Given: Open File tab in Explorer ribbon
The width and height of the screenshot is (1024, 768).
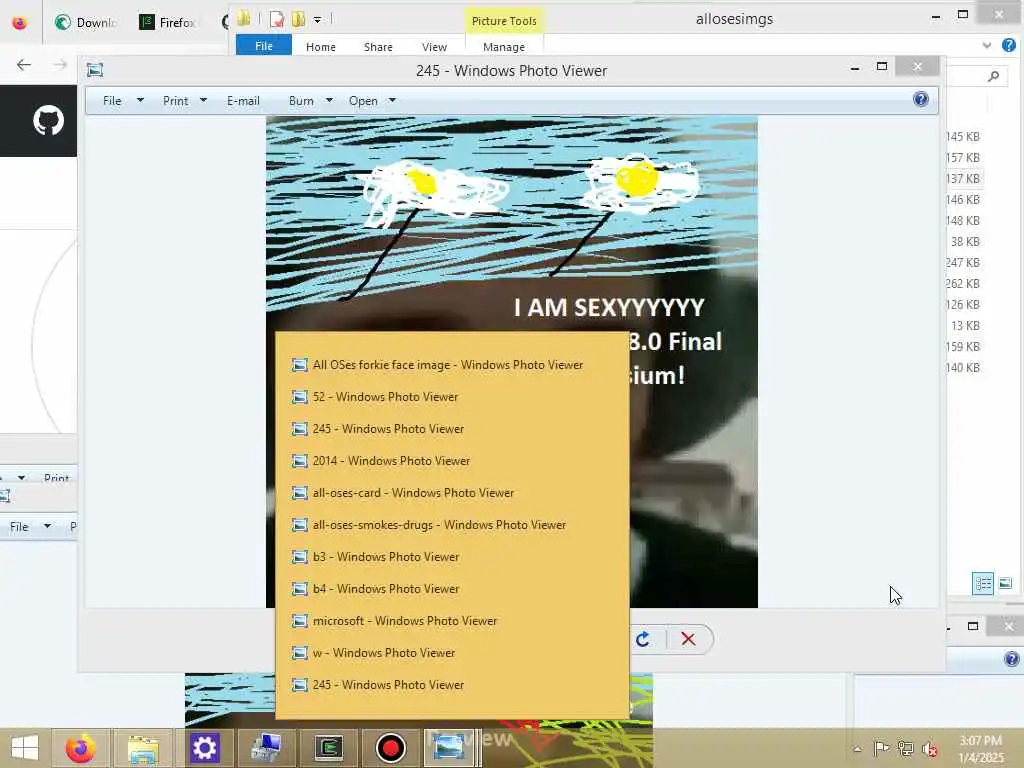Looking at the screenshot, I should (x=264, y=46).
